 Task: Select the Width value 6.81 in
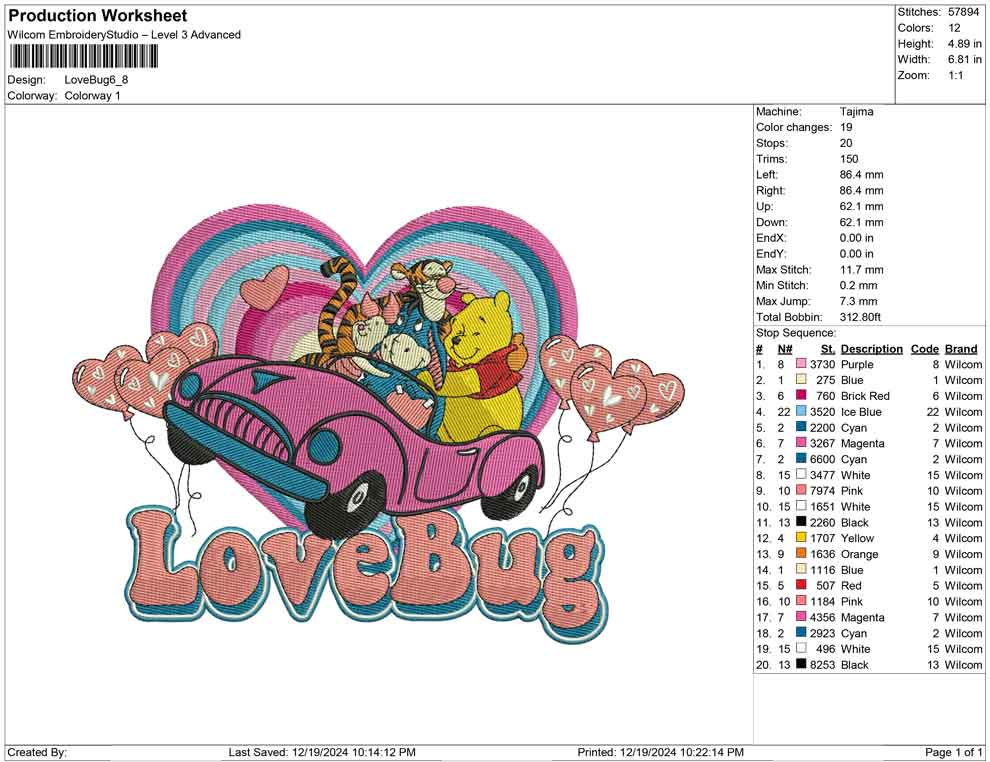(965, 59)
